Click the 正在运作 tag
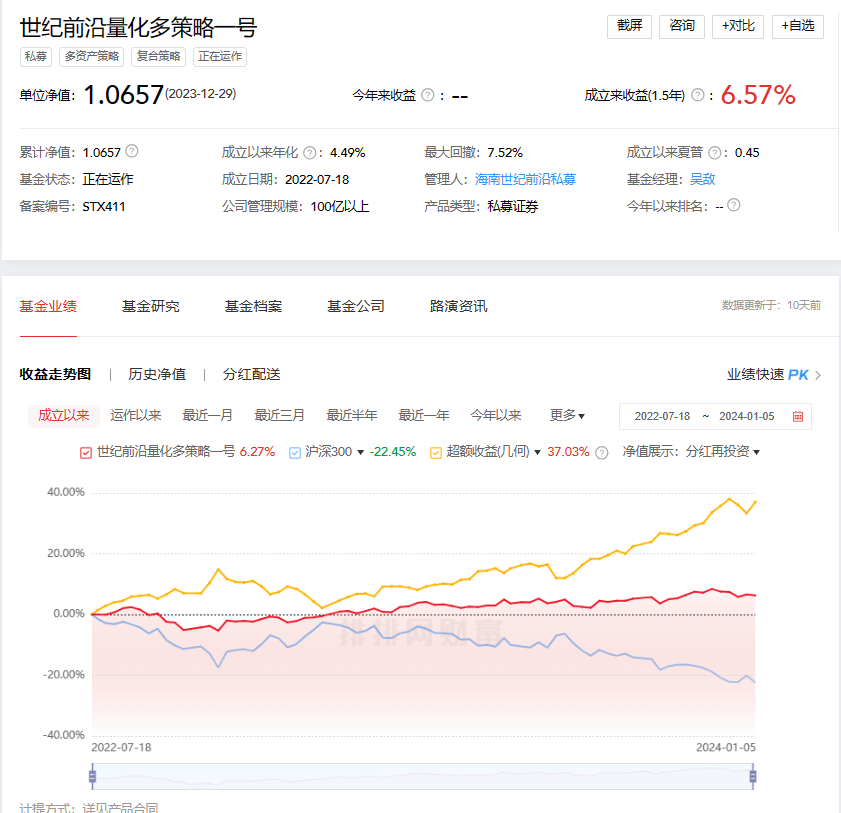The image size is (841, 813). click(x=220, y=56)
